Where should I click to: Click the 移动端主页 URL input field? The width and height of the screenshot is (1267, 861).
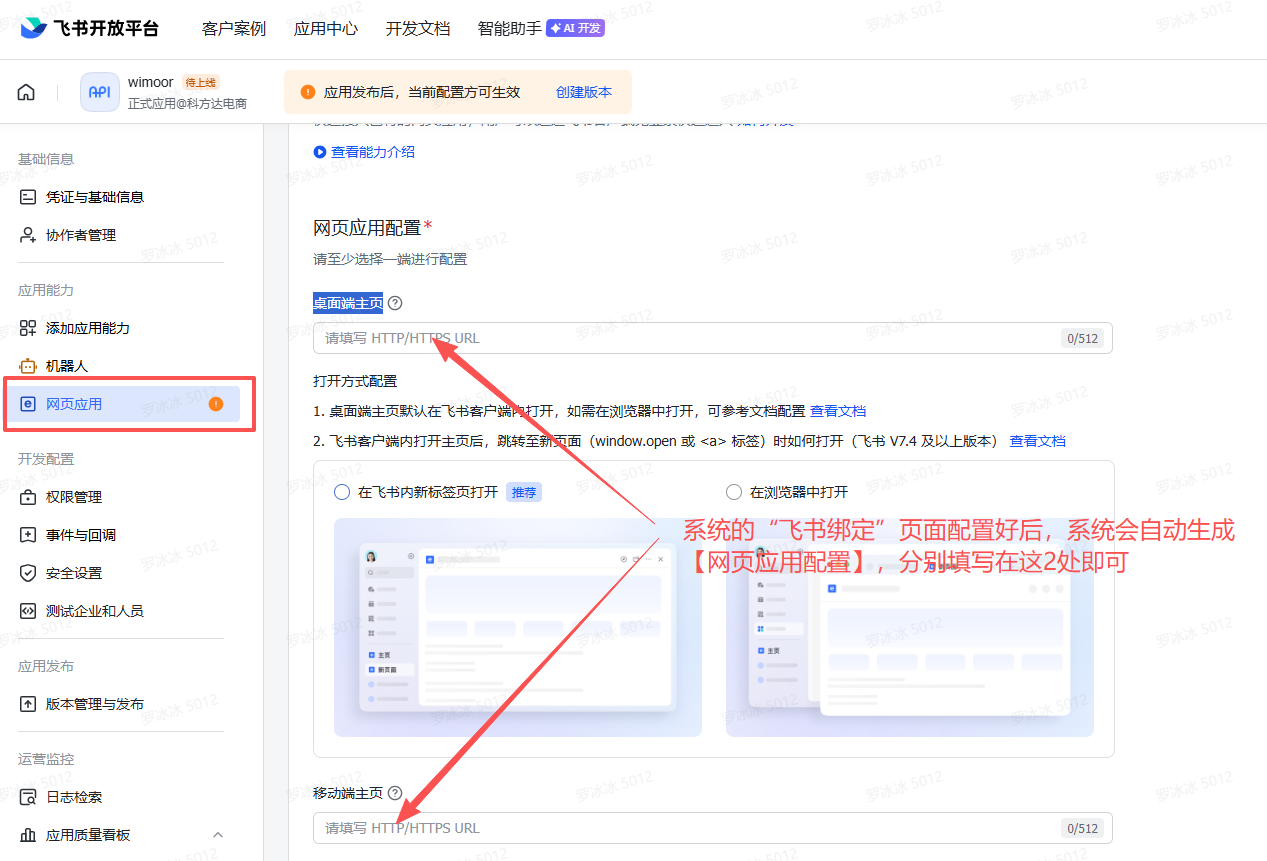tap(690, 828)
